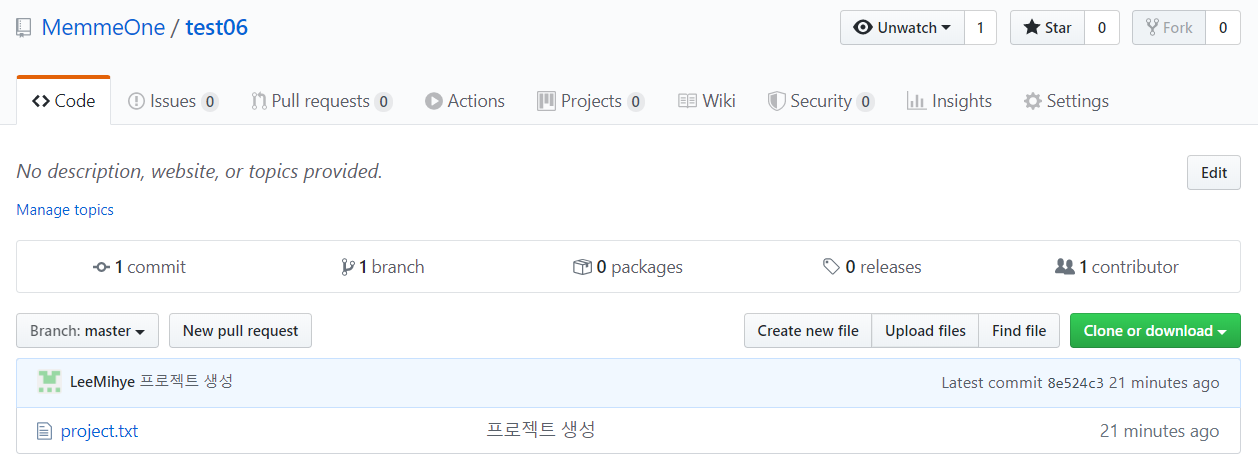View the 1 branch list

tap(383, 267)
